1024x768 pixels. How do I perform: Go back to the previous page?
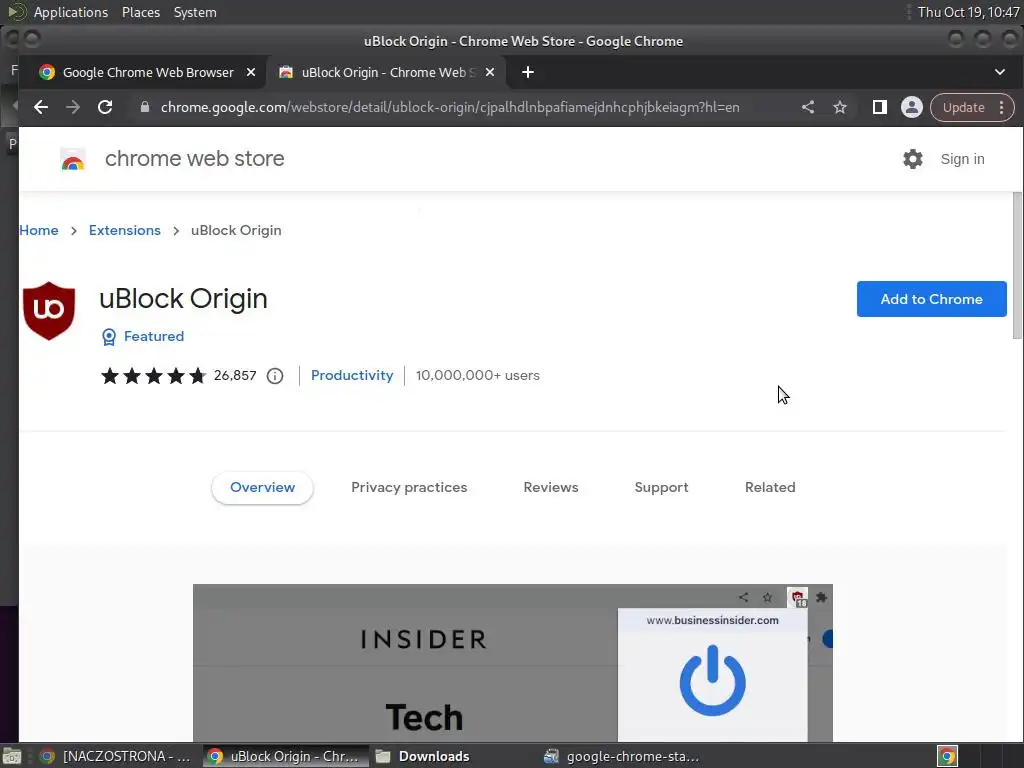coord(41,107)
